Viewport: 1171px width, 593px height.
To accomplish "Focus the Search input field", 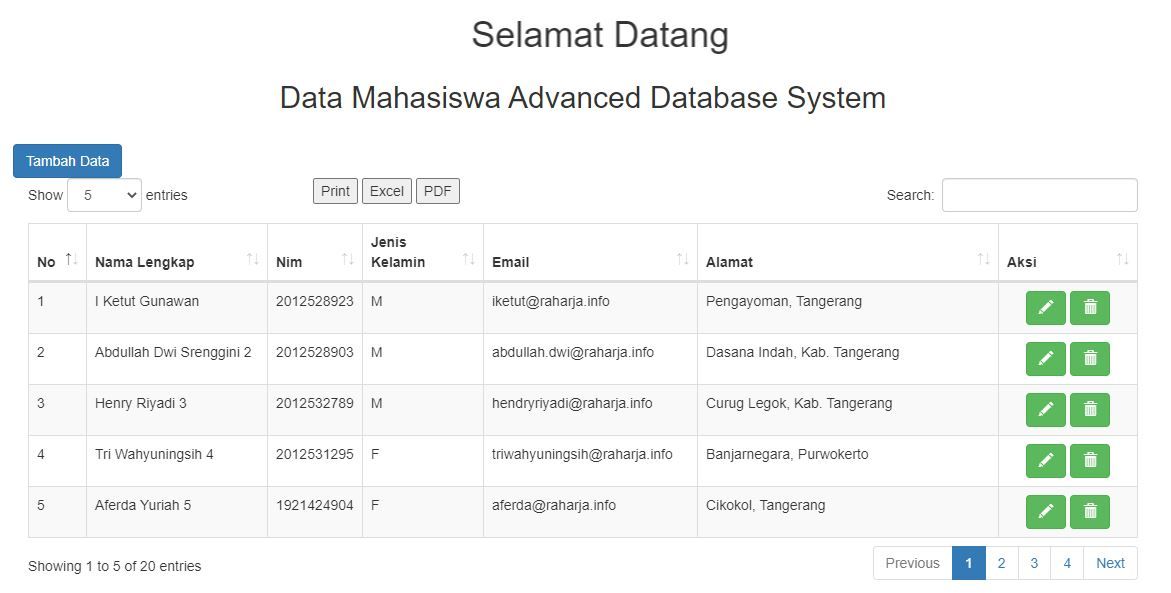I will coord(1039,195).
